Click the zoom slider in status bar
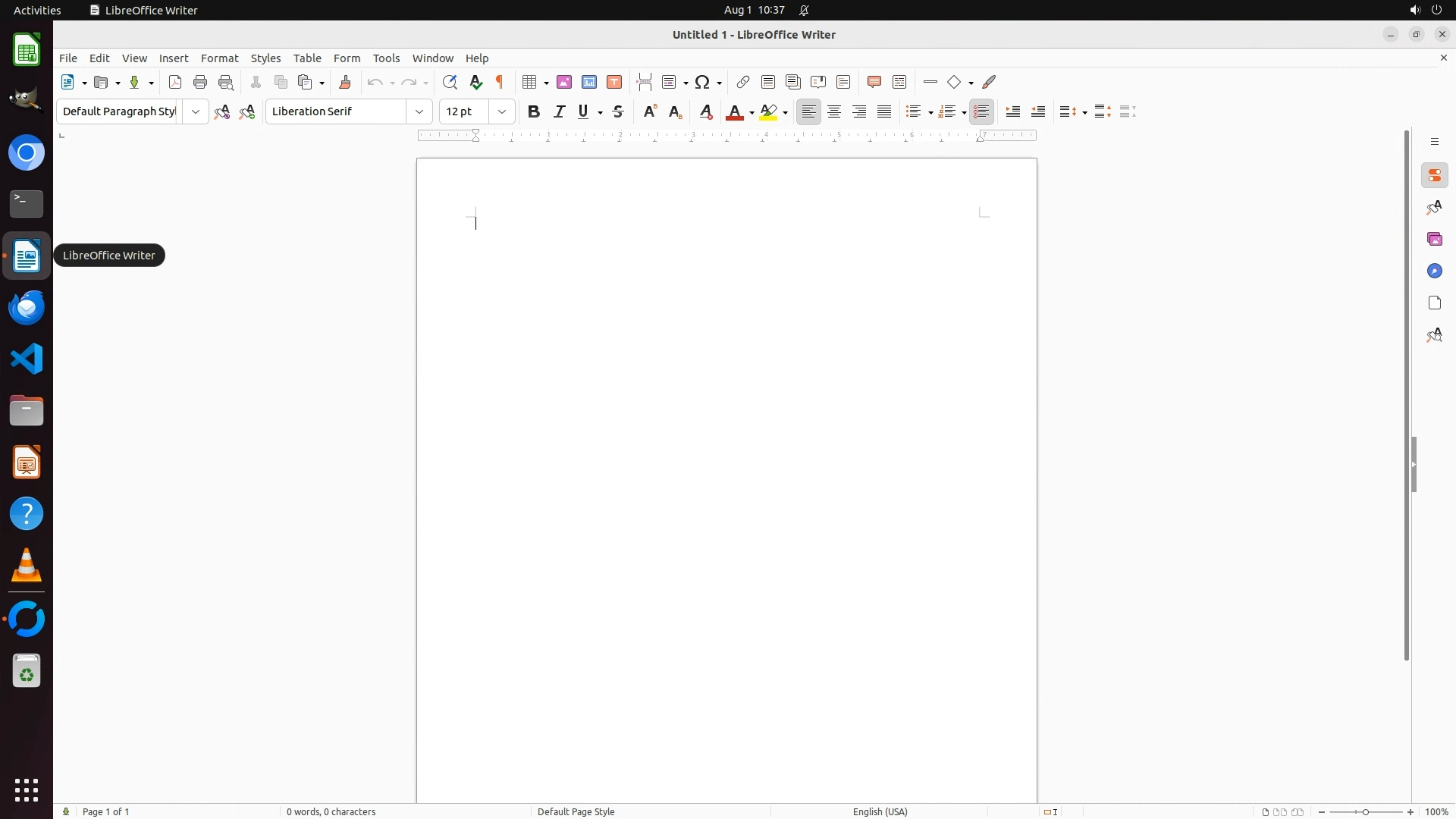The width and height of the screenshot is (1456, 819). click(1366, 811)
